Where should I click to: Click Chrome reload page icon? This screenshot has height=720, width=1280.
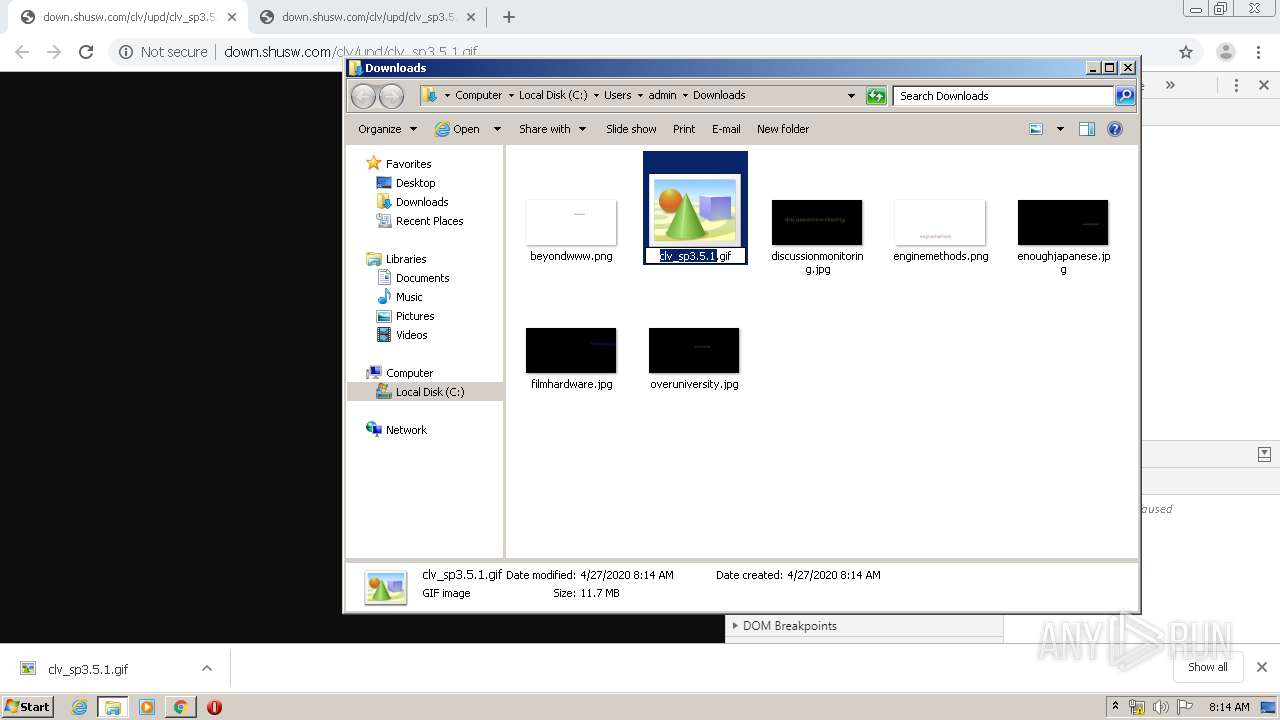point(86,52)
